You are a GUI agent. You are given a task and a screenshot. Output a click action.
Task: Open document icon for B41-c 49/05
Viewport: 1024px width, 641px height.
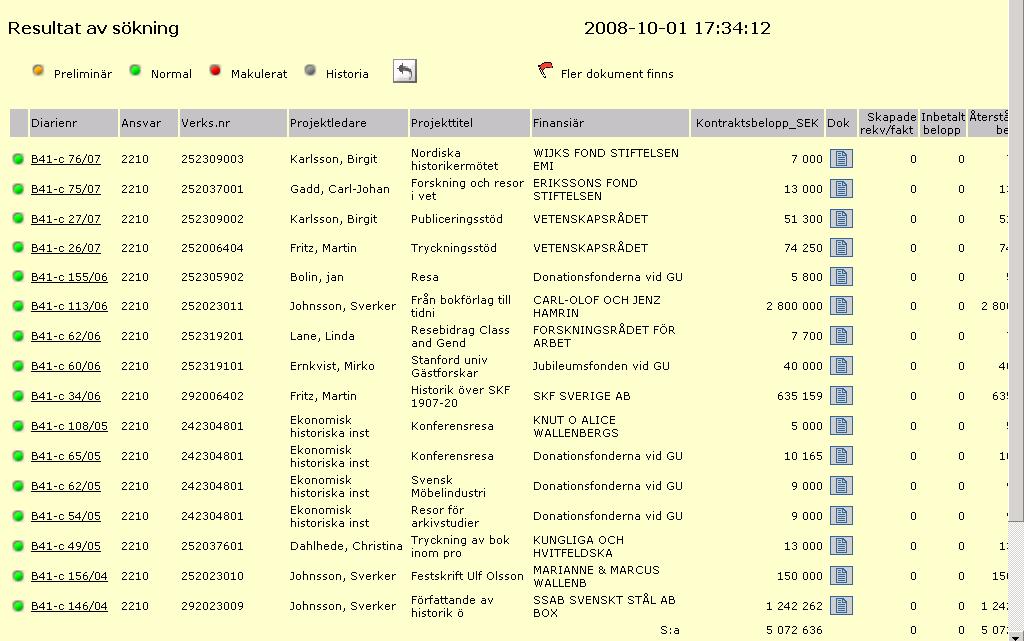pos(841,546)
